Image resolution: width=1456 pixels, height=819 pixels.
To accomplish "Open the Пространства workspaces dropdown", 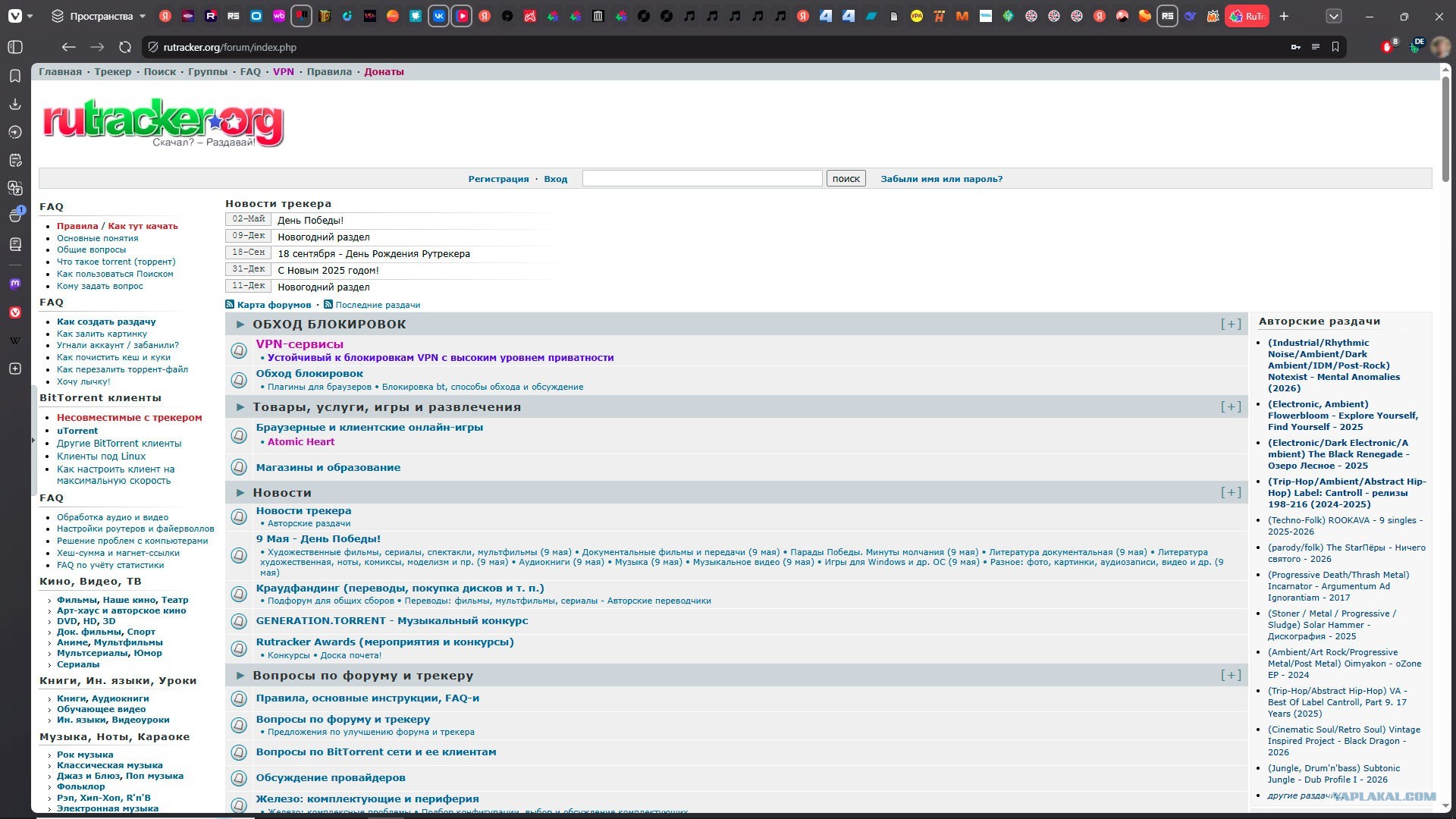I will [x=99, y=16].
